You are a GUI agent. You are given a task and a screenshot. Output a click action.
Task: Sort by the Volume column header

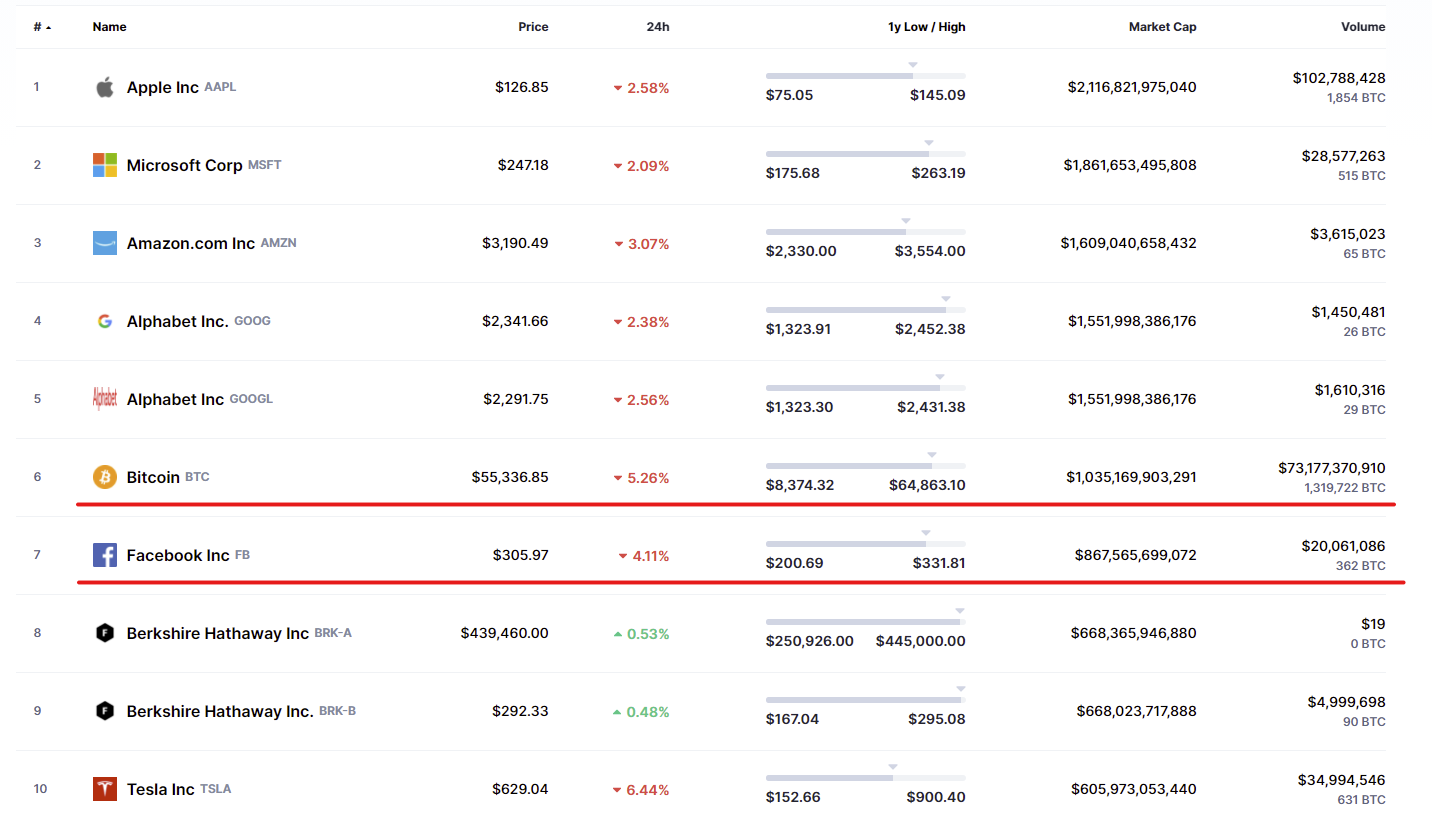point(1363,27)
